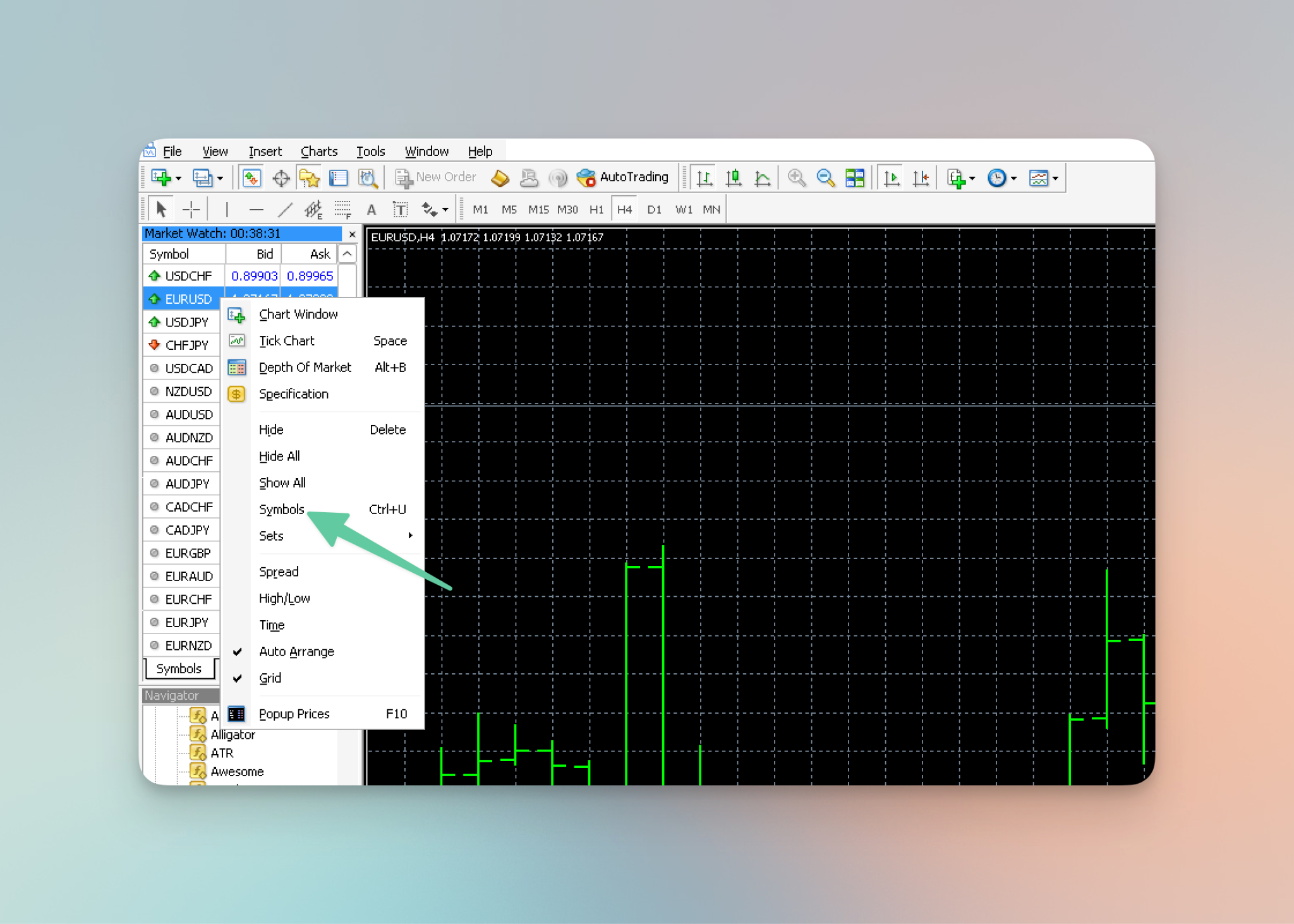
Task: Select the line chart type icon
Action: 762,178
